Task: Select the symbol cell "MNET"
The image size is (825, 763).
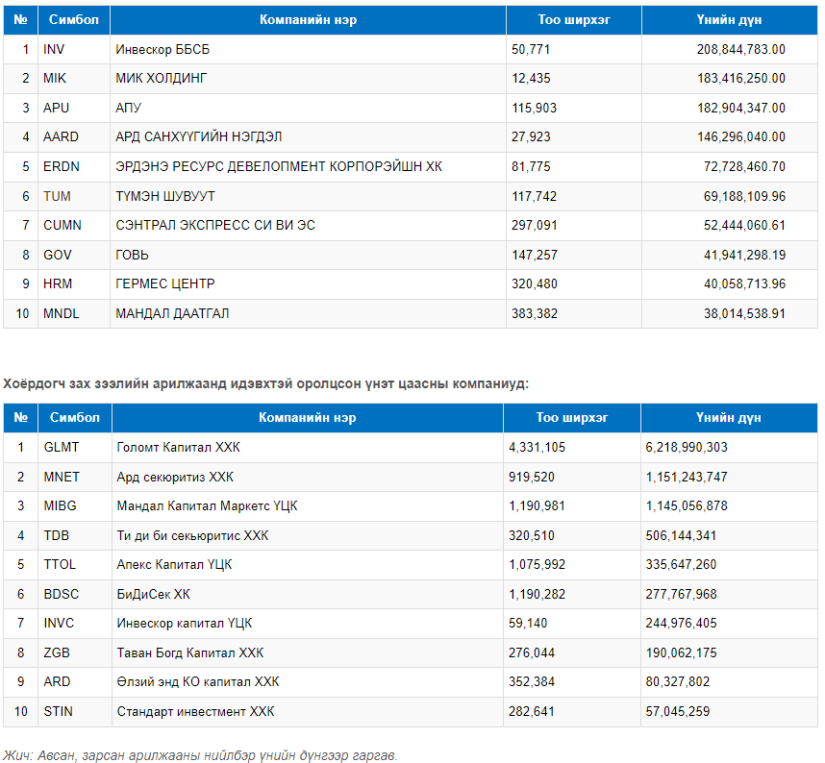Action: (x=62, y=477)
